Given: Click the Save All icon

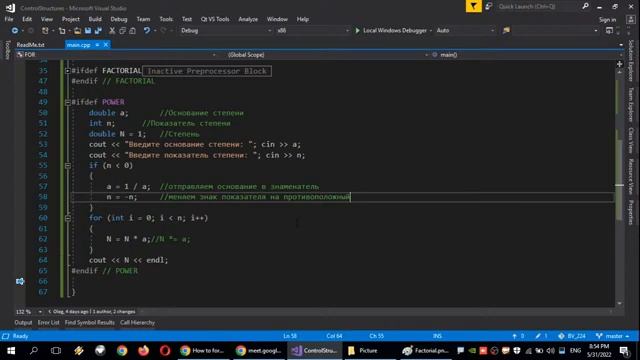Looking at the screenshot, I should point(98,31).
